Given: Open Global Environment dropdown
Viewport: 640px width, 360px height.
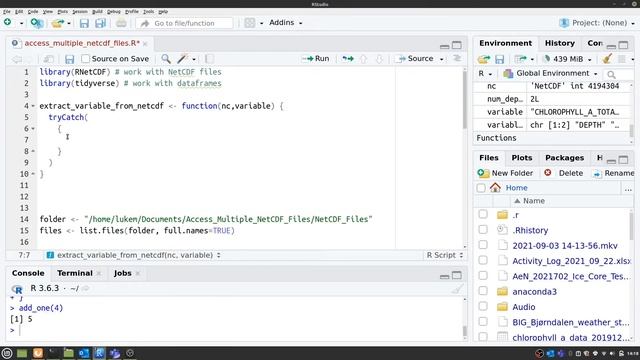Looking at the screenshot, I should (551, 73).
